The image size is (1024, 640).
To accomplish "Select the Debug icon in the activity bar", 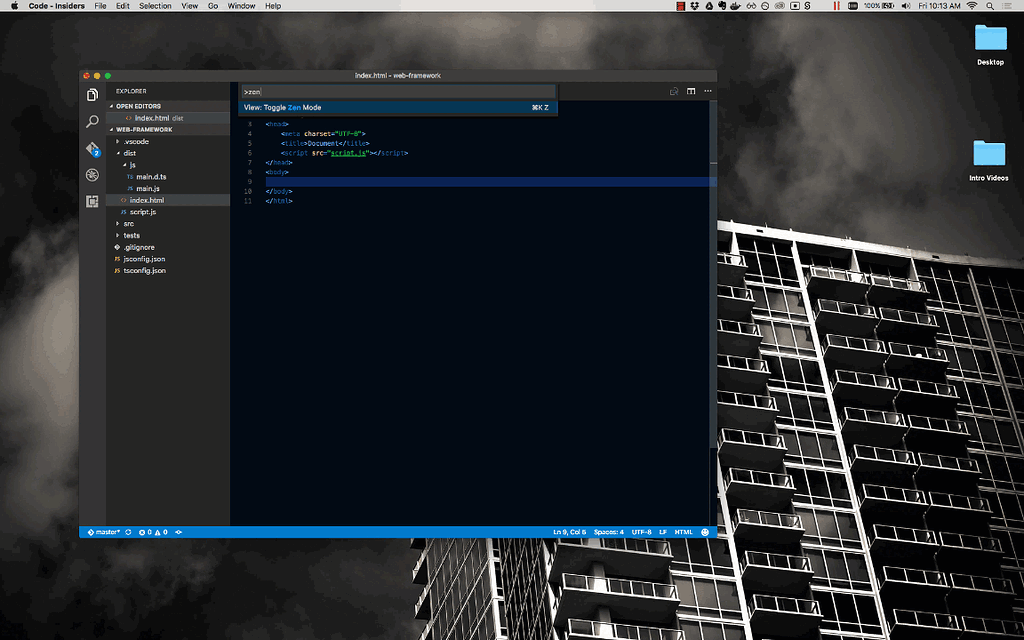I will click(92, 174).
